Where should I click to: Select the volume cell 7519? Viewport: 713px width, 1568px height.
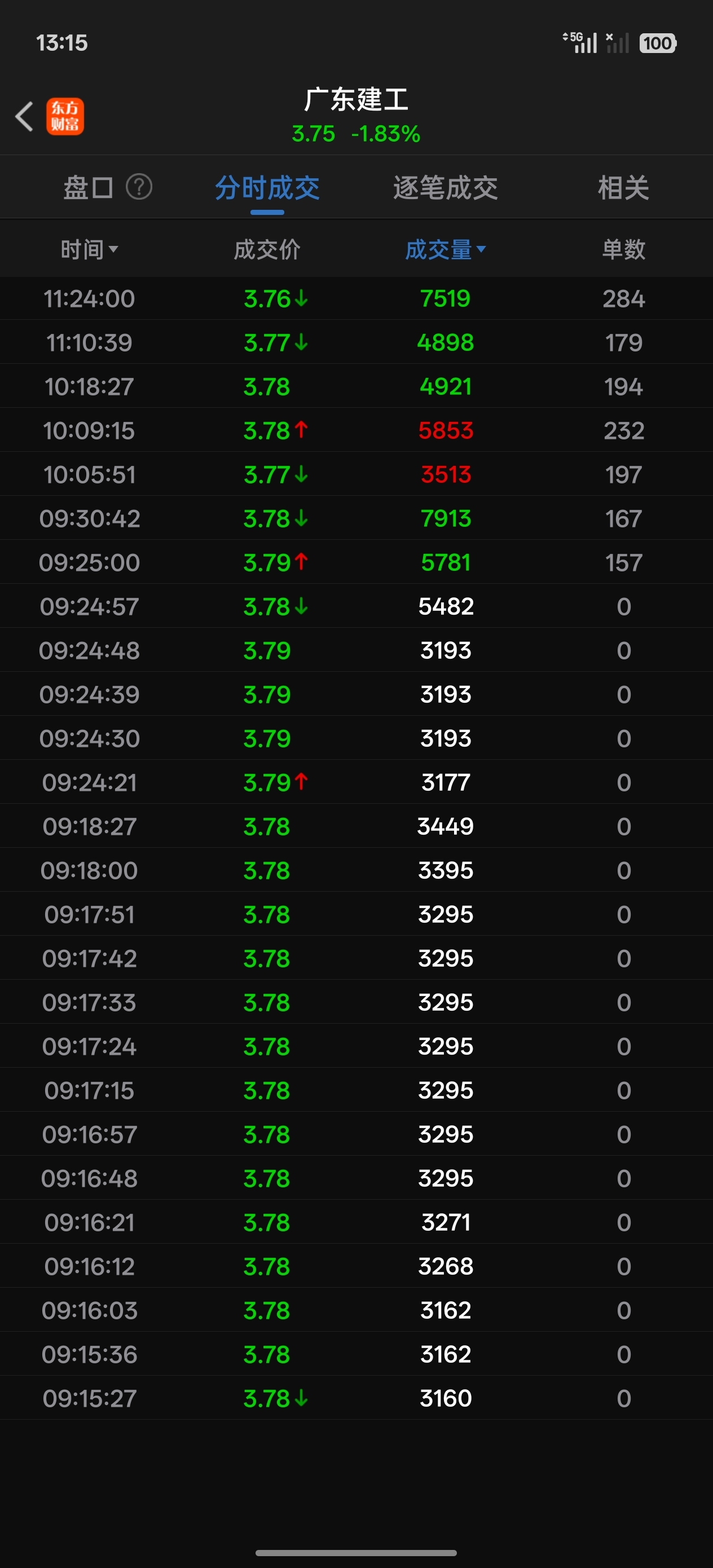click(446, 298)
